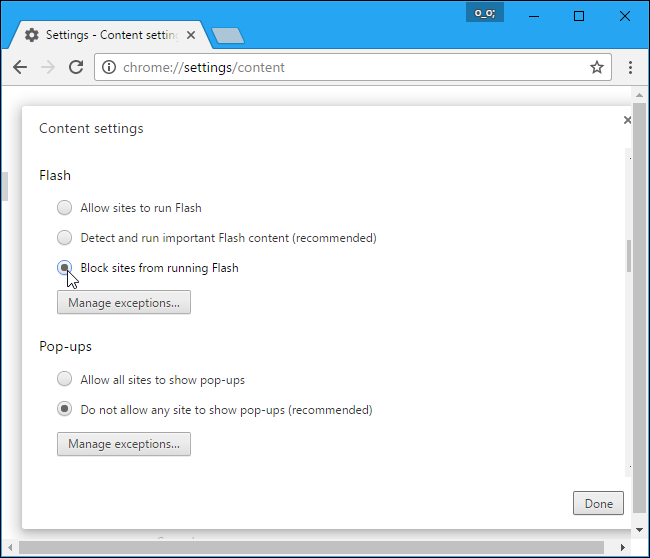Reload the page with the refresh icon
The image size is (650, 558).
pos(76,67)
